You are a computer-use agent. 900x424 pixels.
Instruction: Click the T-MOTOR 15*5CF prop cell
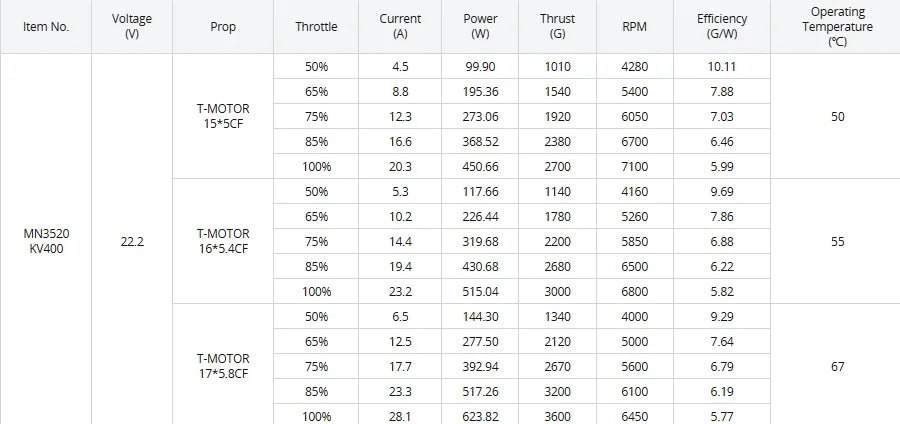click(223, 116)
